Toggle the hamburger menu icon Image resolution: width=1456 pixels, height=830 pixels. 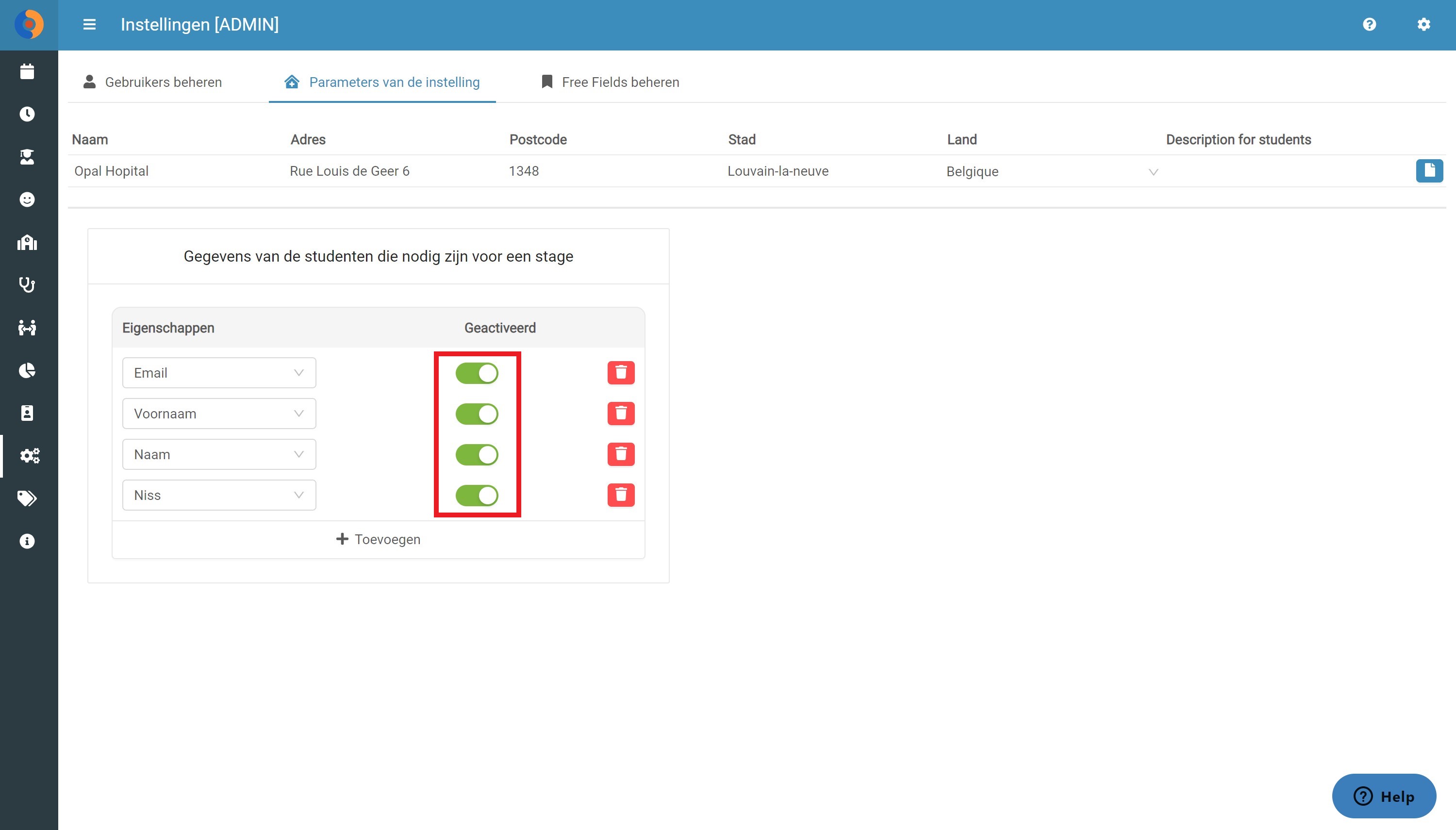coord(89,25)
